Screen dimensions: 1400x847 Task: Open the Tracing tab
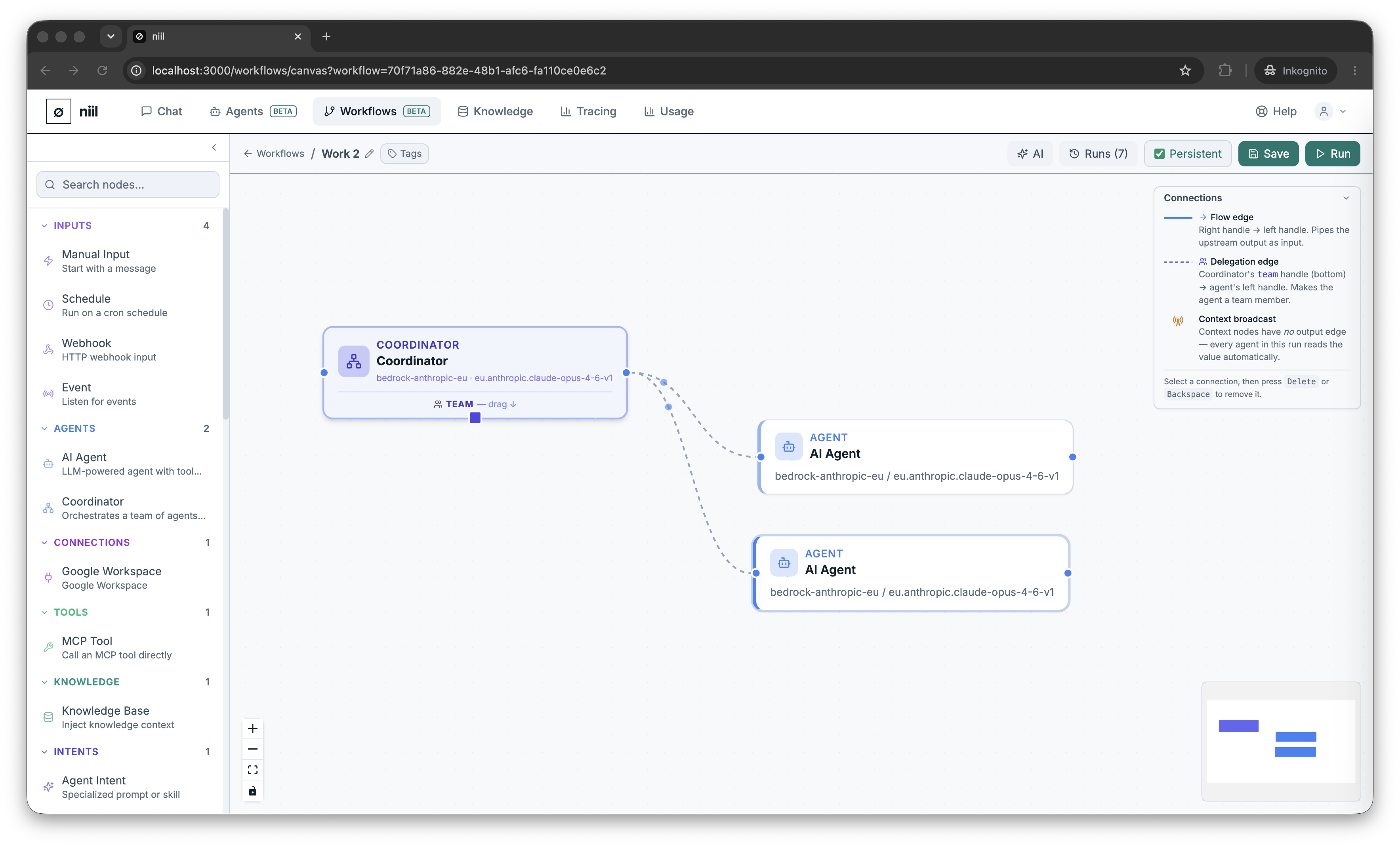(588, 111)
